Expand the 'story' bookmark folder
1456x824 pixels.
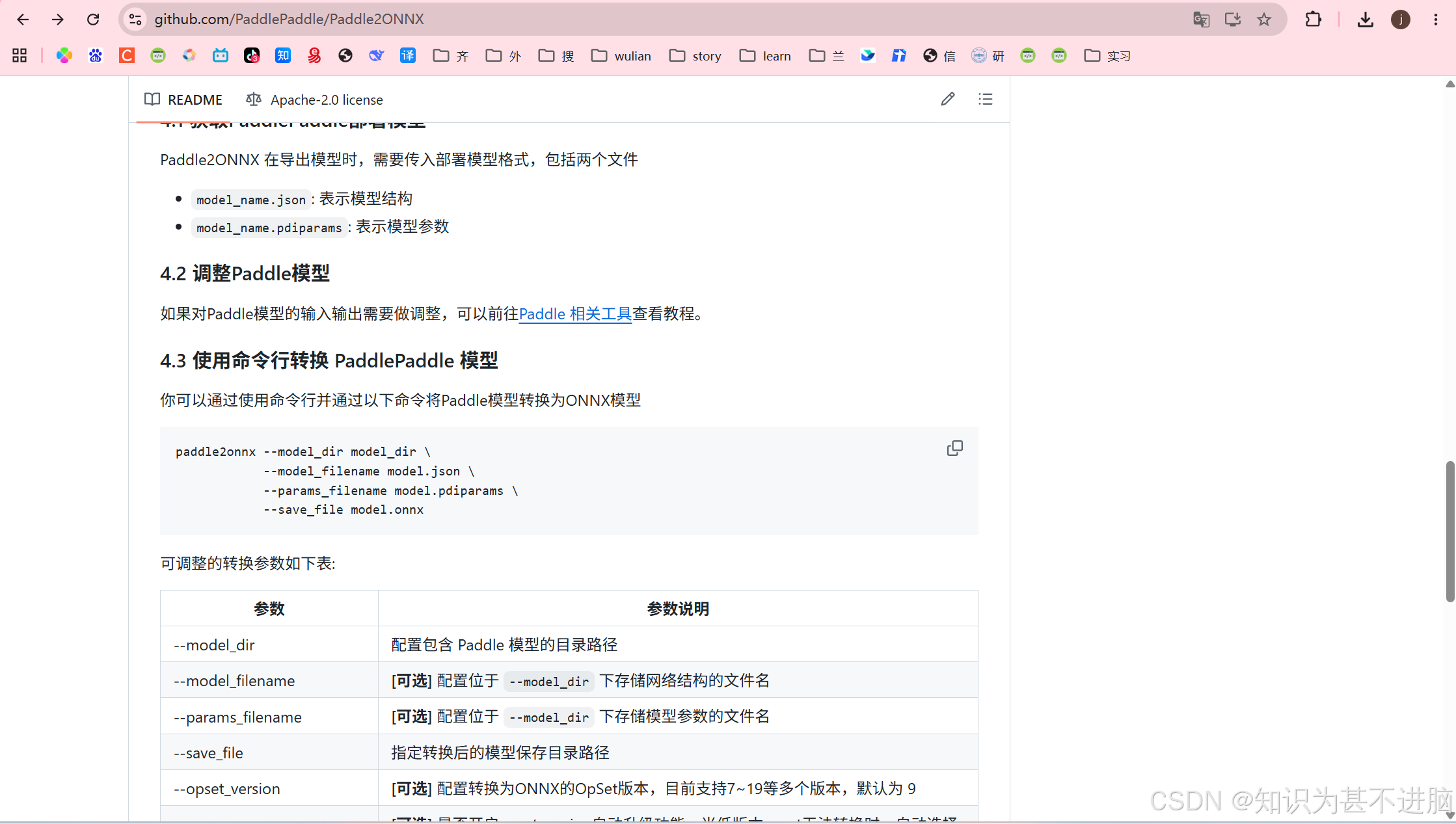coord(695,56)
